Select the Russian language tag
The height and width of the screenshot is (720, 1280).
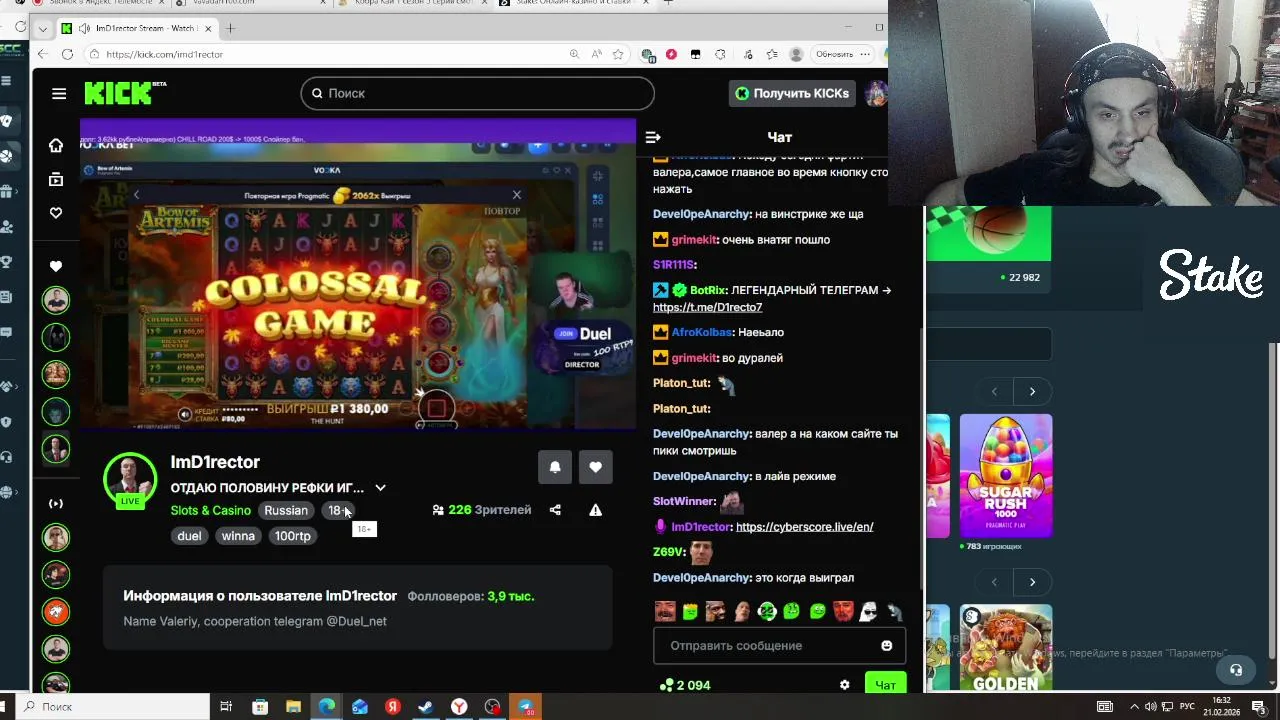(x=286, y=510)
